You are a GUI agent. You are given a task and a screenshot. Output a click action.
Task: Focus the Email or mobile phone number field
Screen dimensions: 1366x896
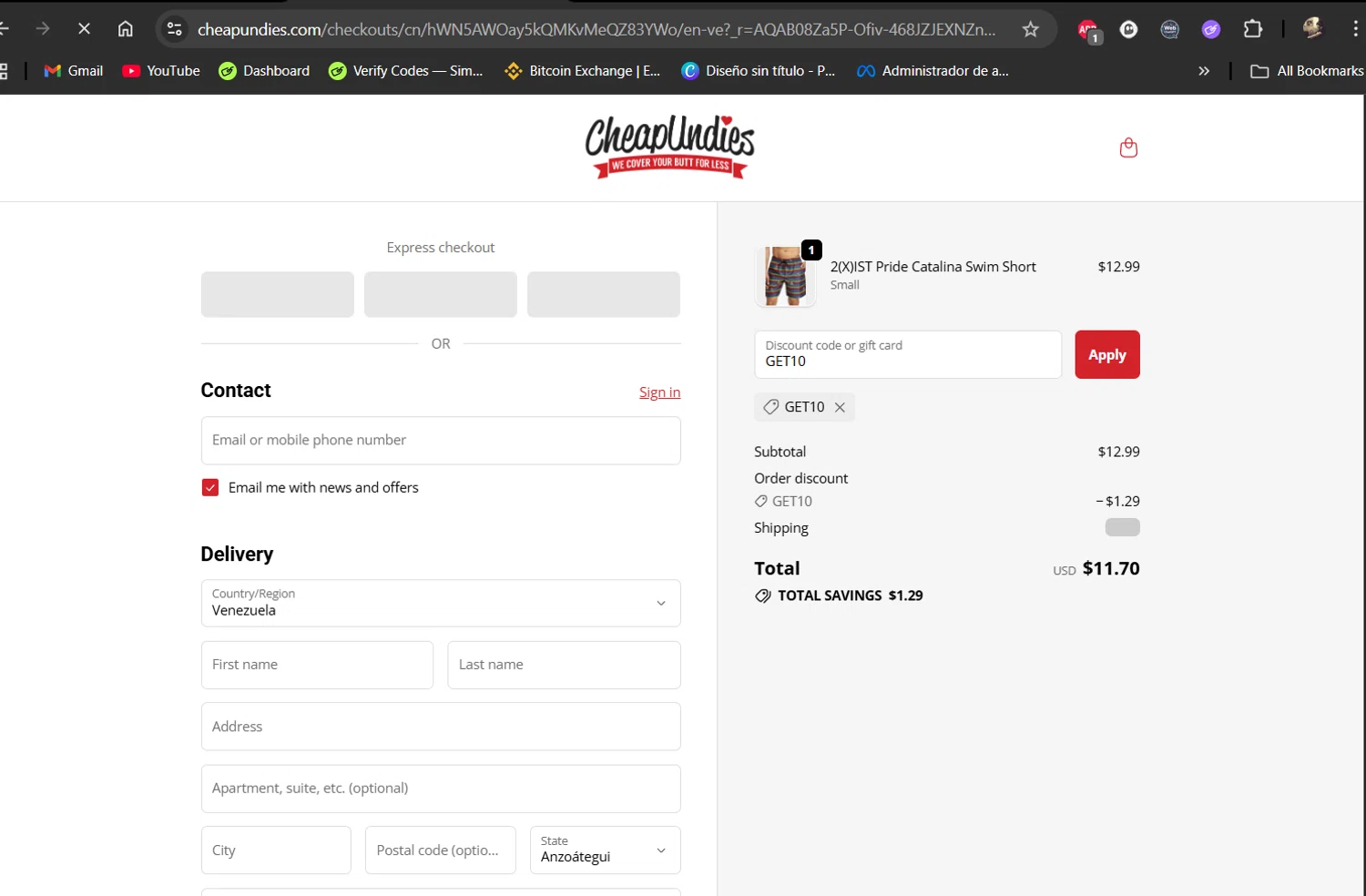(x=441, y=441)
